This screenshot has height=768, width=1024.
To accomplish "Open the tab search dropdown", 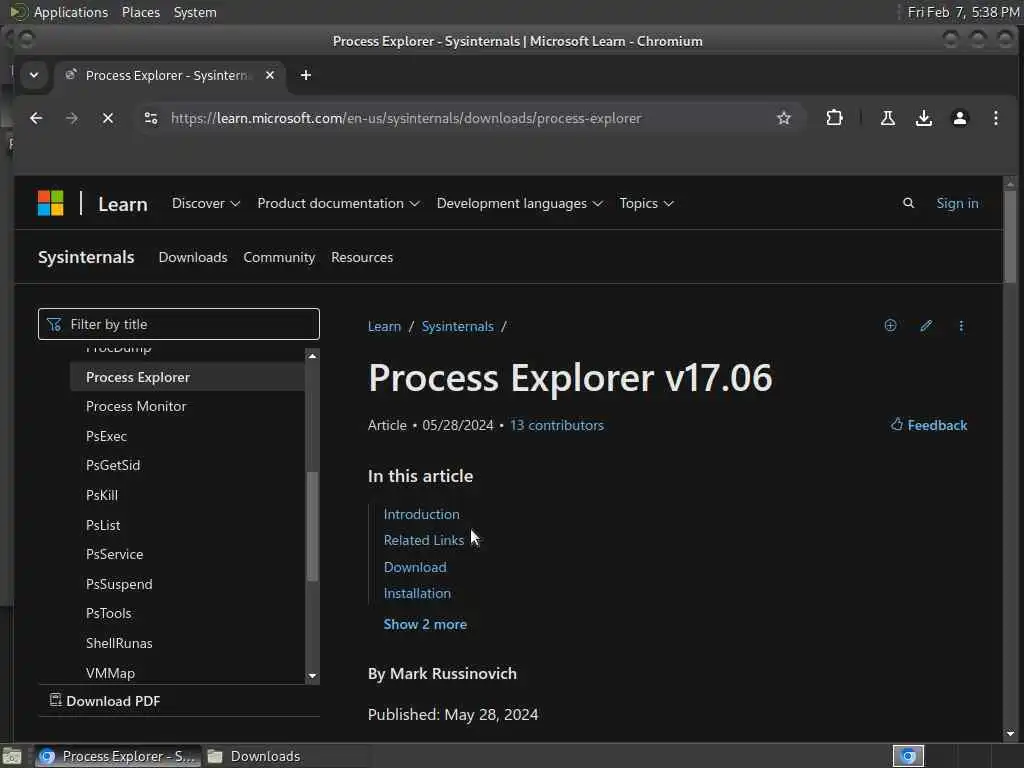I will (34, 75).
